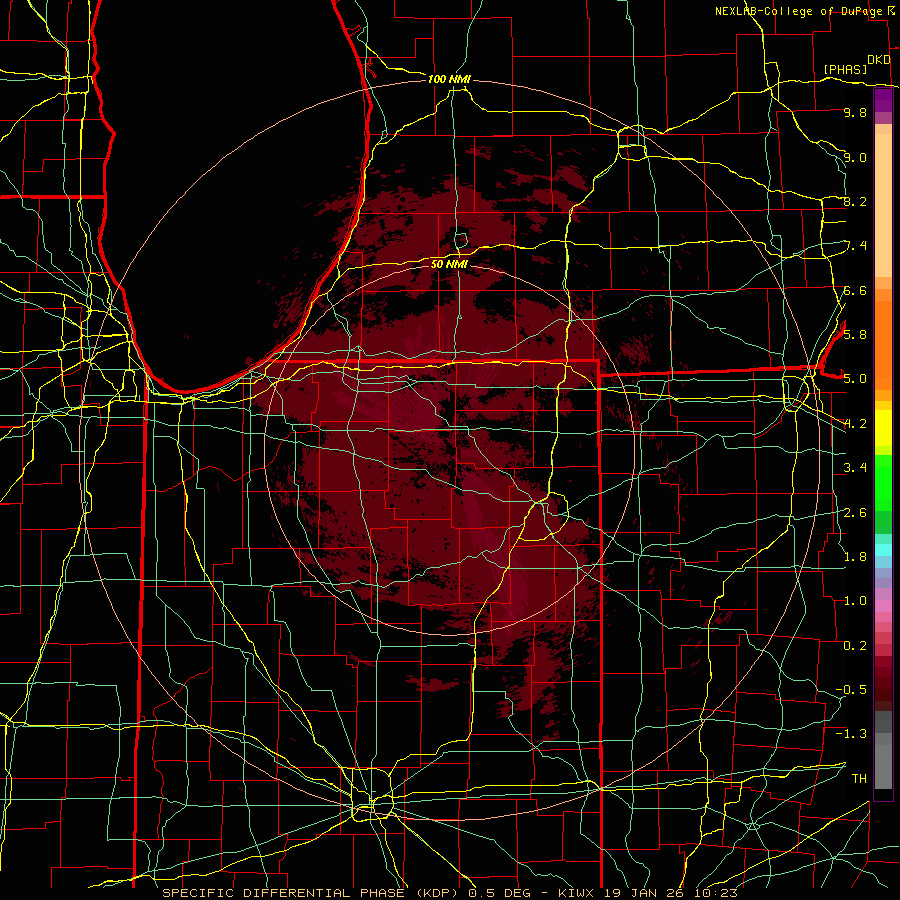Click the bright green segment of the color scale
The width and height of the screenshot is (900, 900).
[x=883, y=482]
